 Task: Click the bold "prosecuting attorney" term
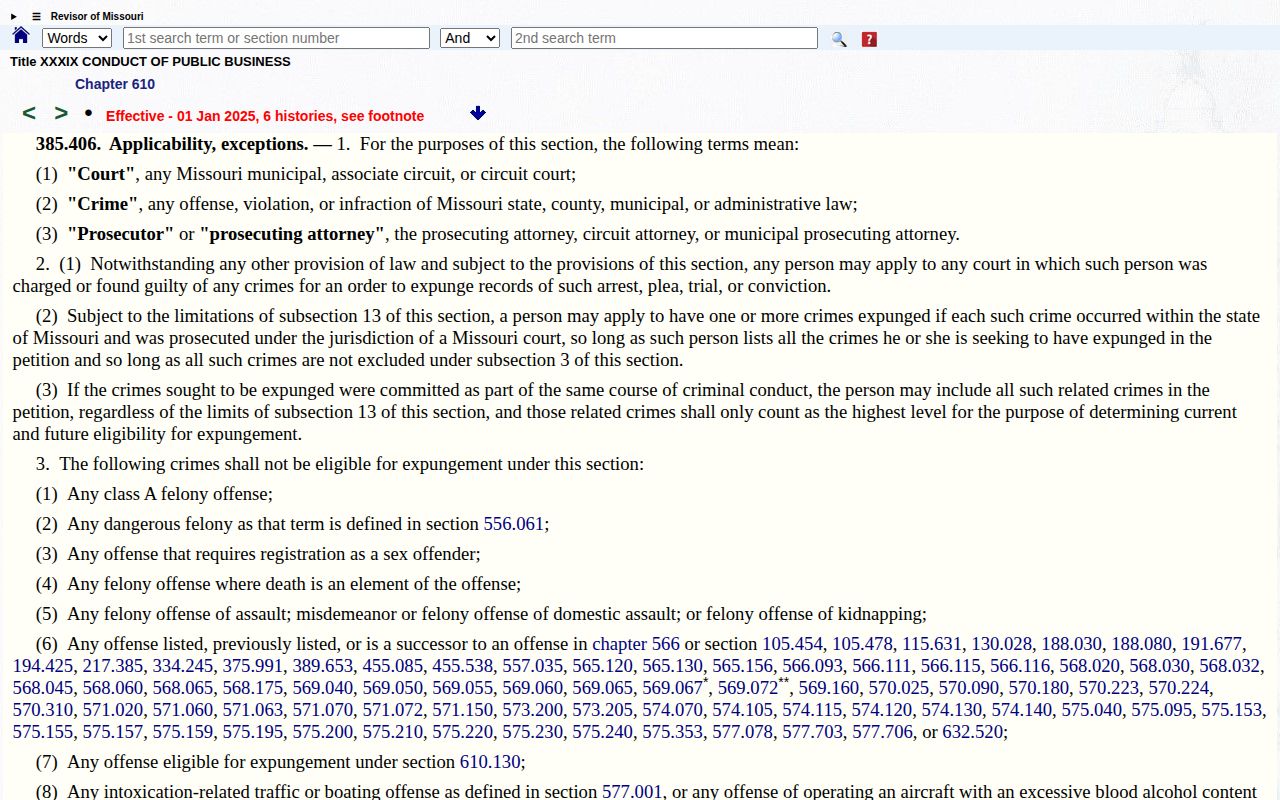[x=292, y=234]
